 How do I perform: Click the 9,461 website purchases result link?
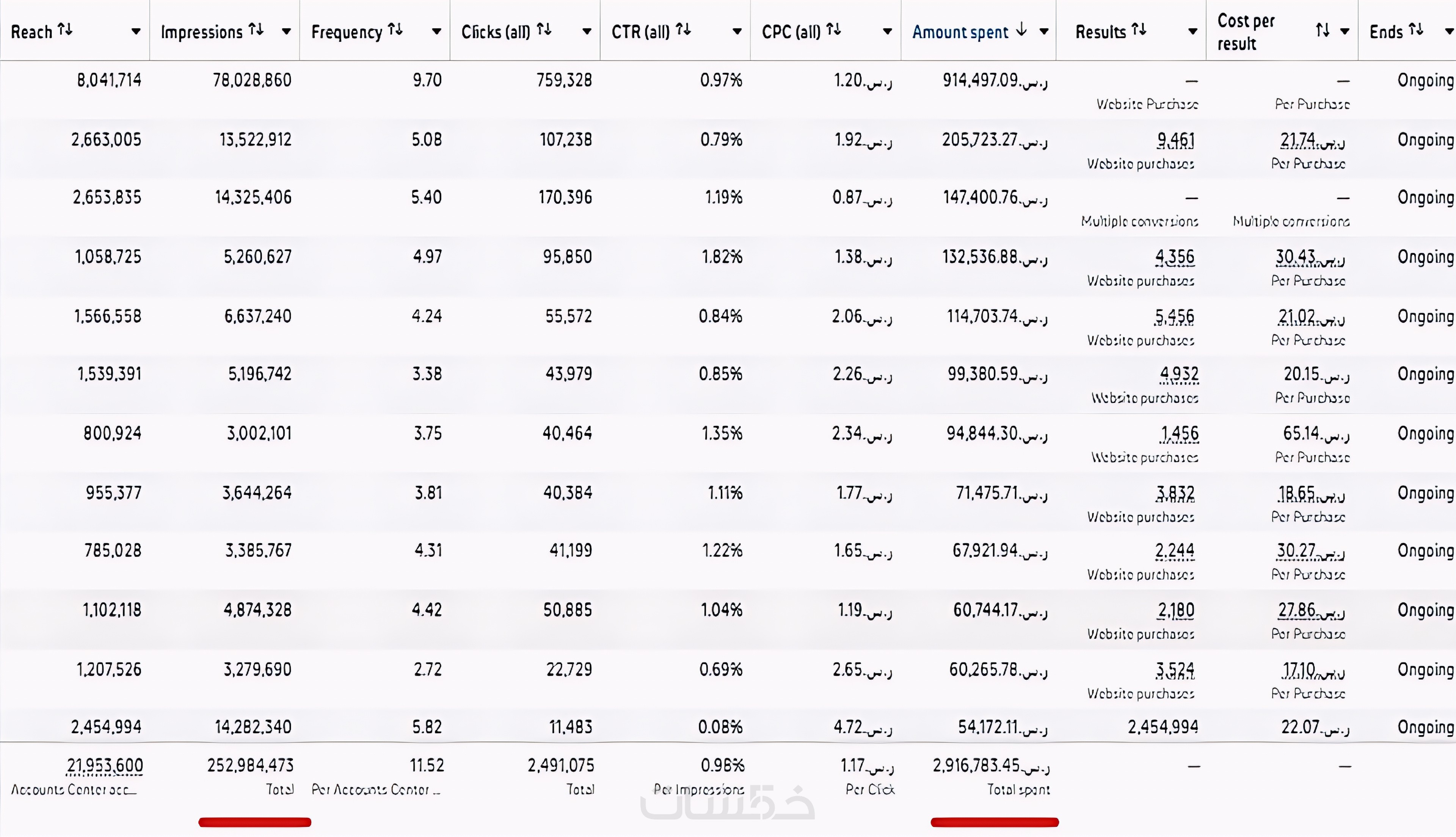tap(1175, 140)
